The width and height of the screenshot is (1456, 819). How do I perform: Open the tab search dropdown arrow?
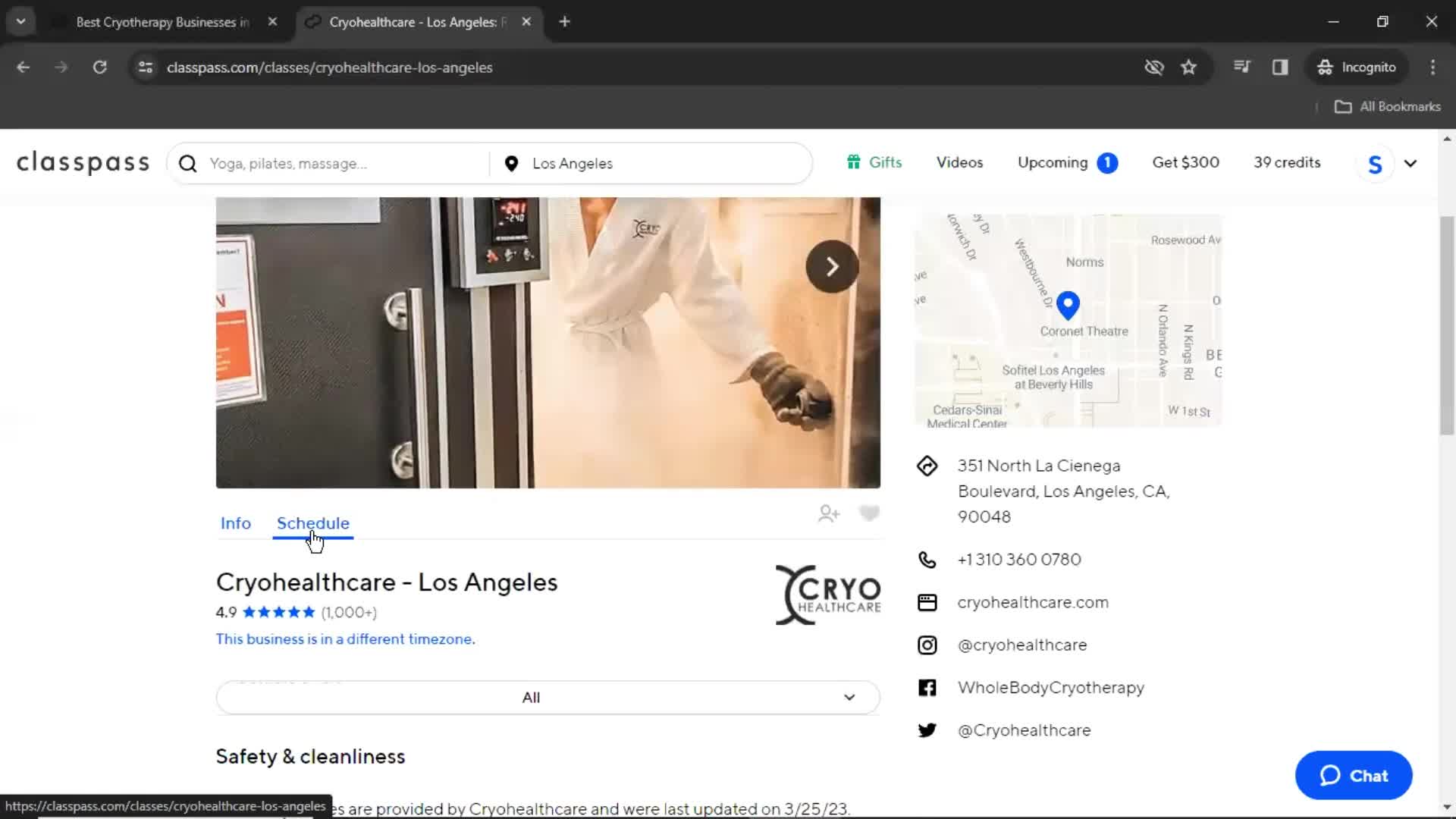click(x=21, y=22)
